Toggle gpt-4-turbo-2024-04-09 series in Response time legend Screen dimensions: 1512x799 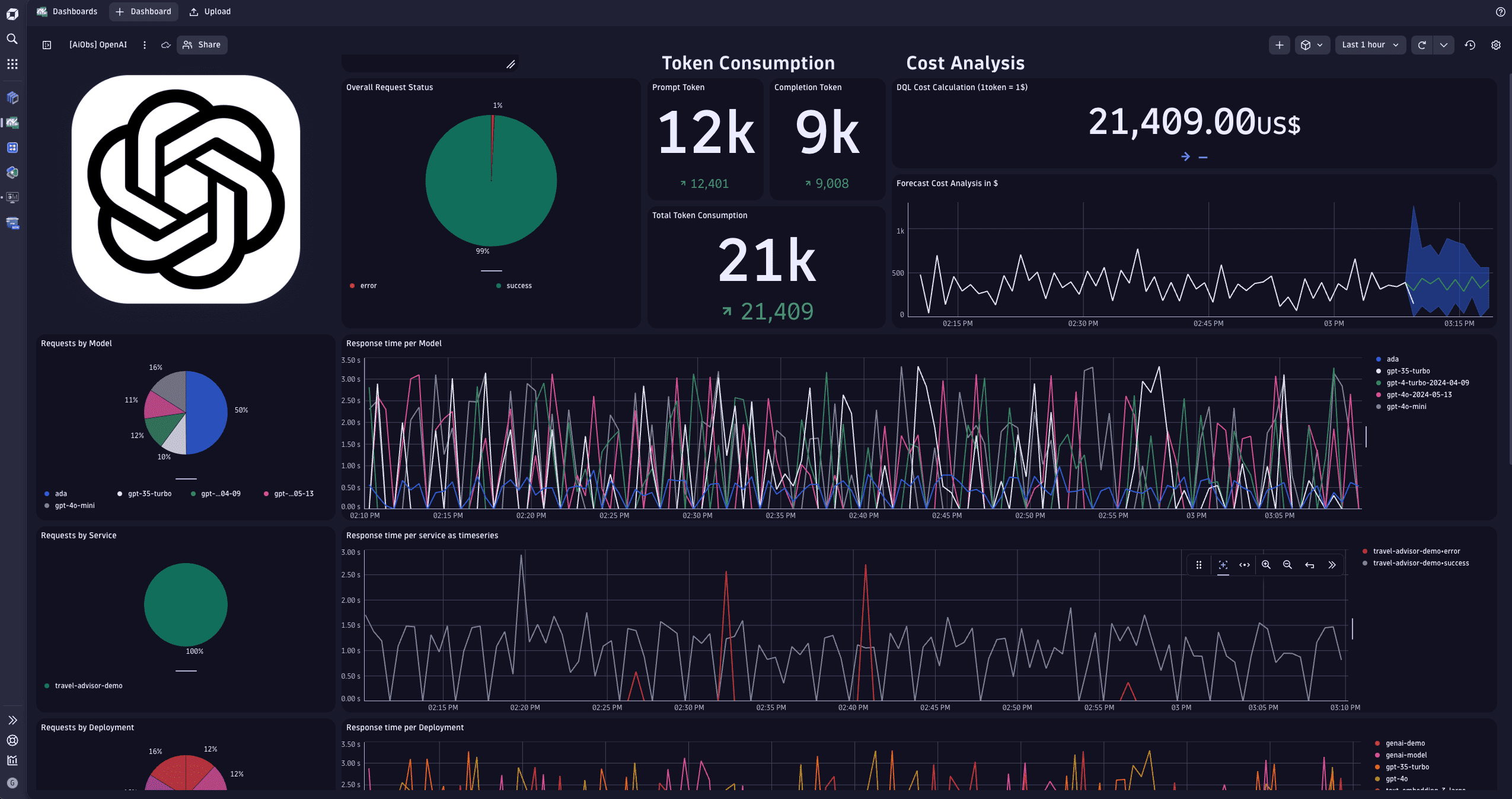pyautogui.click(x=1422, y=383)
